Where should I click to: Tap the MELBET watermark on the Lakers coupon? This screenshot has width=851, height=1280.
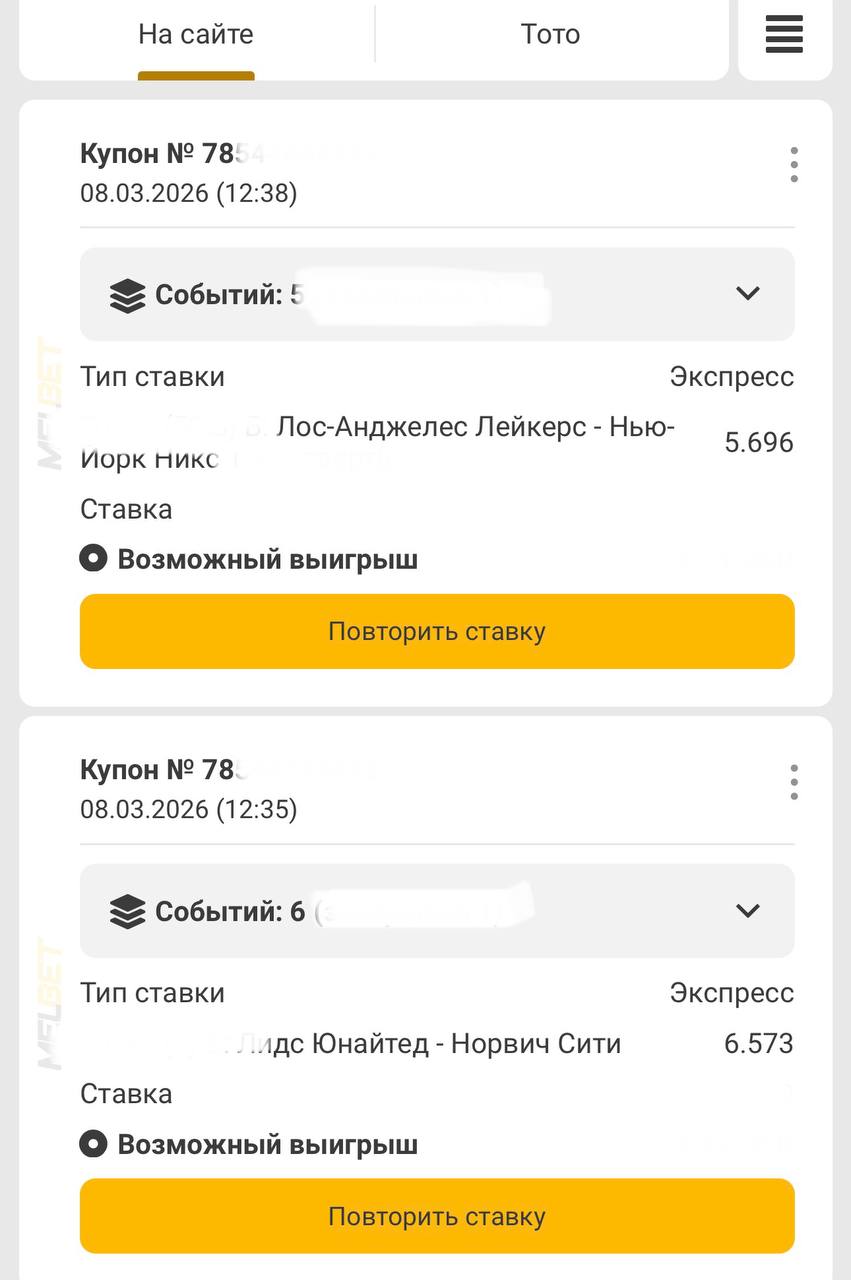point(49,403)
